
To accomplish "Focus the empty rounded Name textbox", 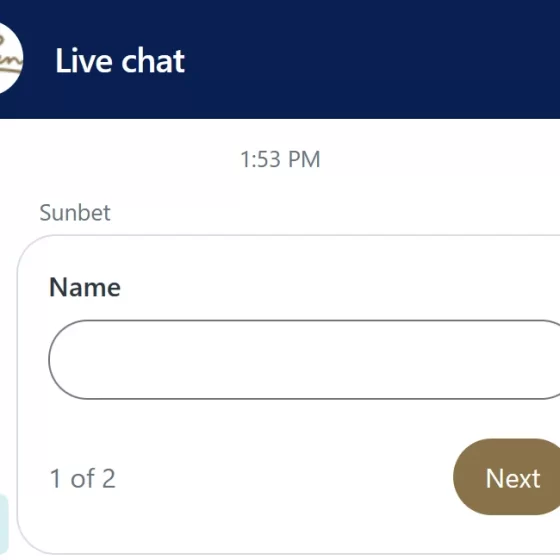I will coord(304,360).
